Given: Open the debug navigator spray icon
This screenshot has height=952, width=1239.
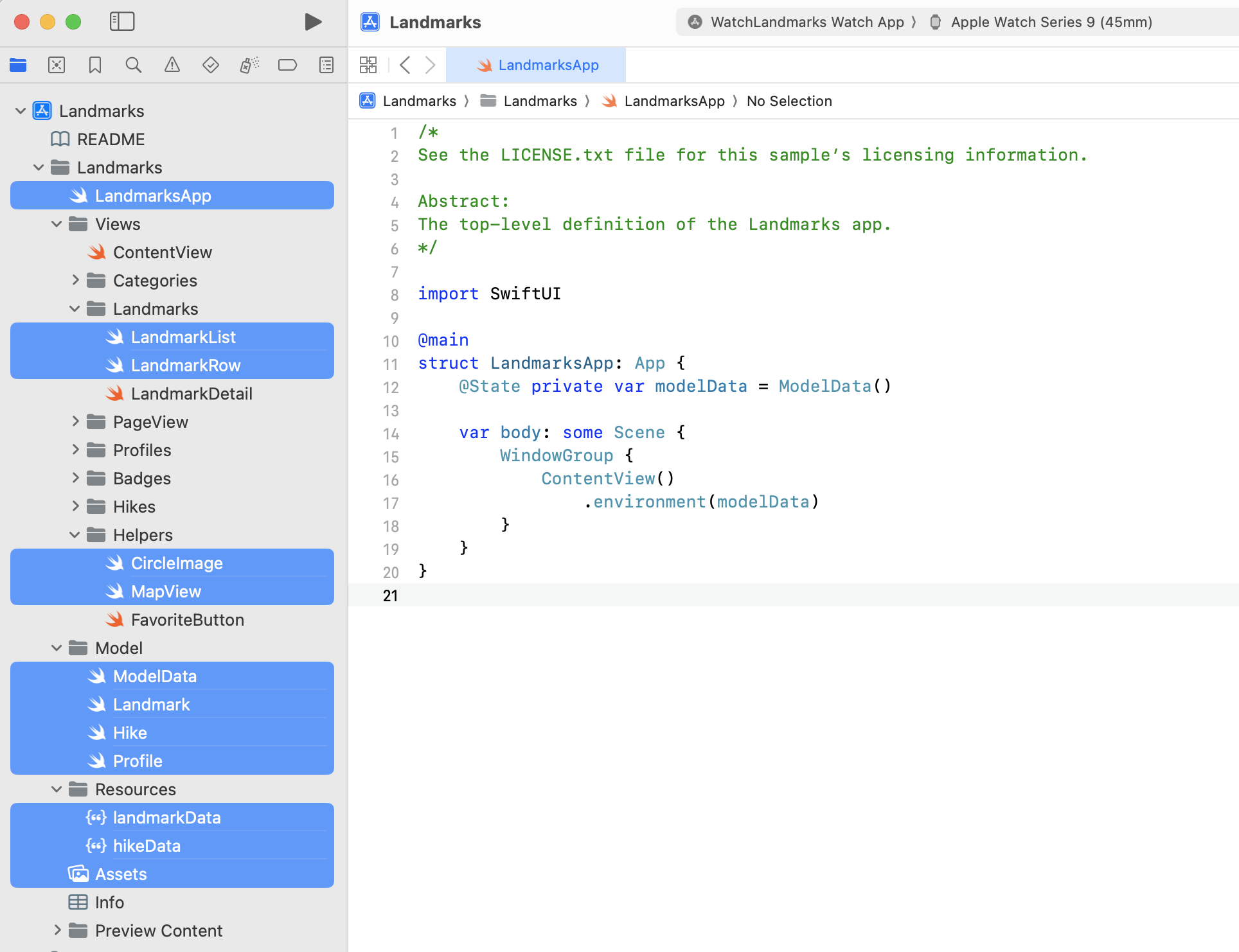Looking at the screenshot, I should [x=249, y=65].
